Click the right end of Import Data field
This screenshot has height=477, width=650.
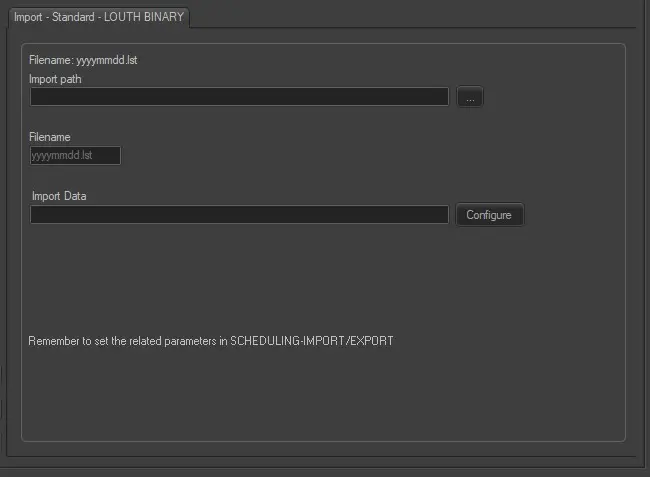(x=438, y=215)
